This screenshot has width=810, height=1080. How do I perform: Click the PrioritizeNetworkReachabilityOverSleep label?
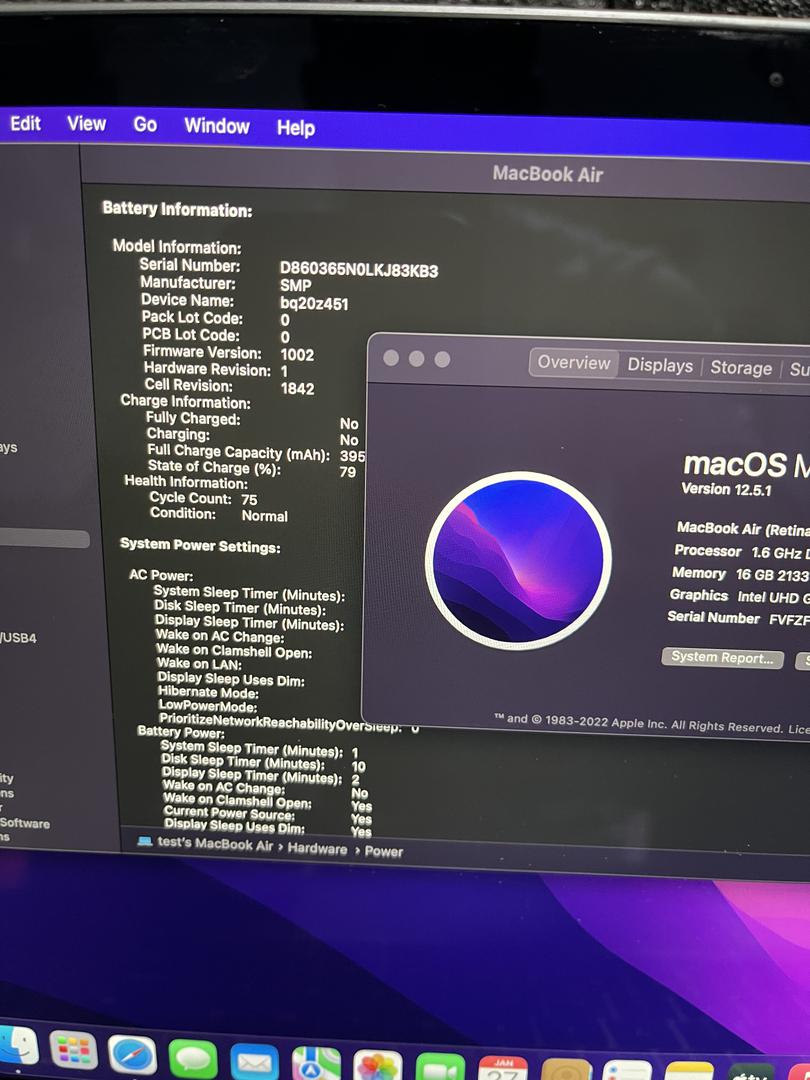point(280,723)
